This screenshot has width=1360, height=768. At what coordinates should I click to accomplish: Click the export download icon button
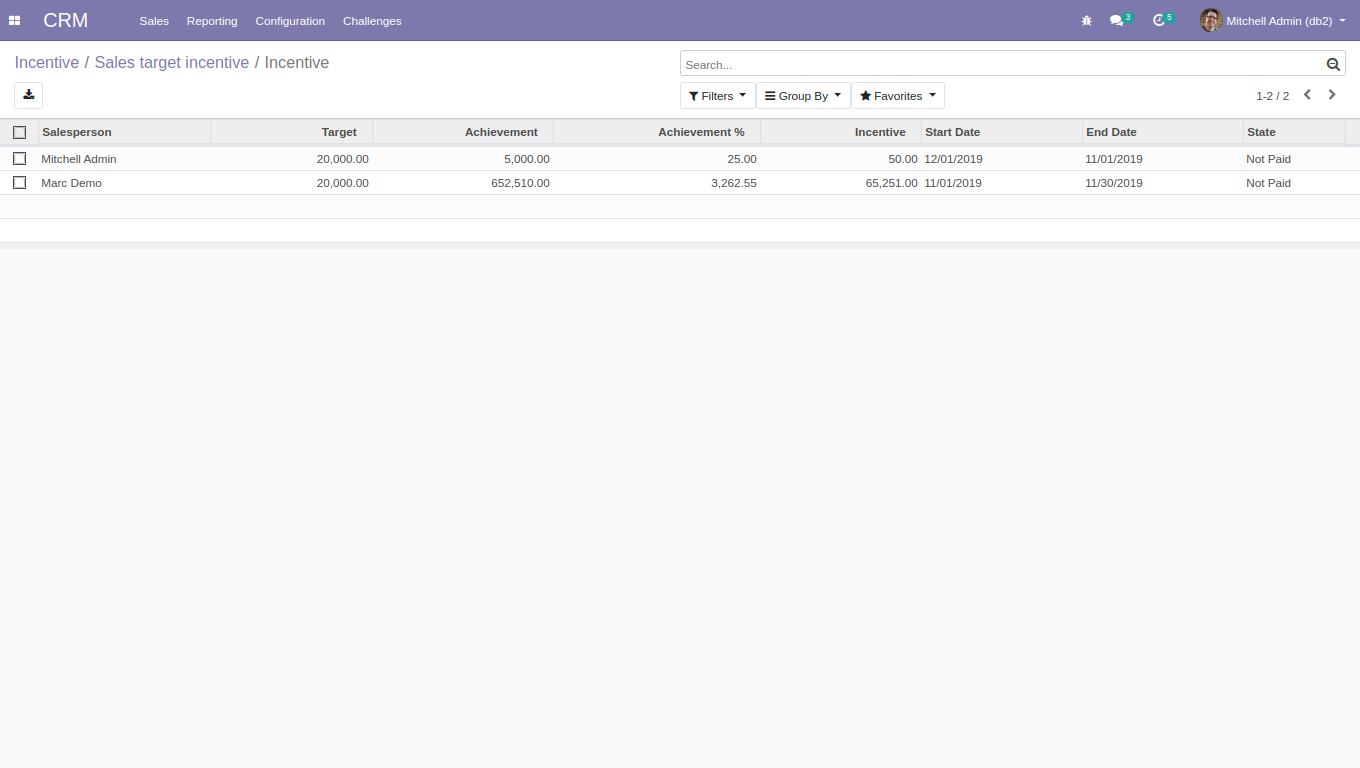[x=28, y=95]
